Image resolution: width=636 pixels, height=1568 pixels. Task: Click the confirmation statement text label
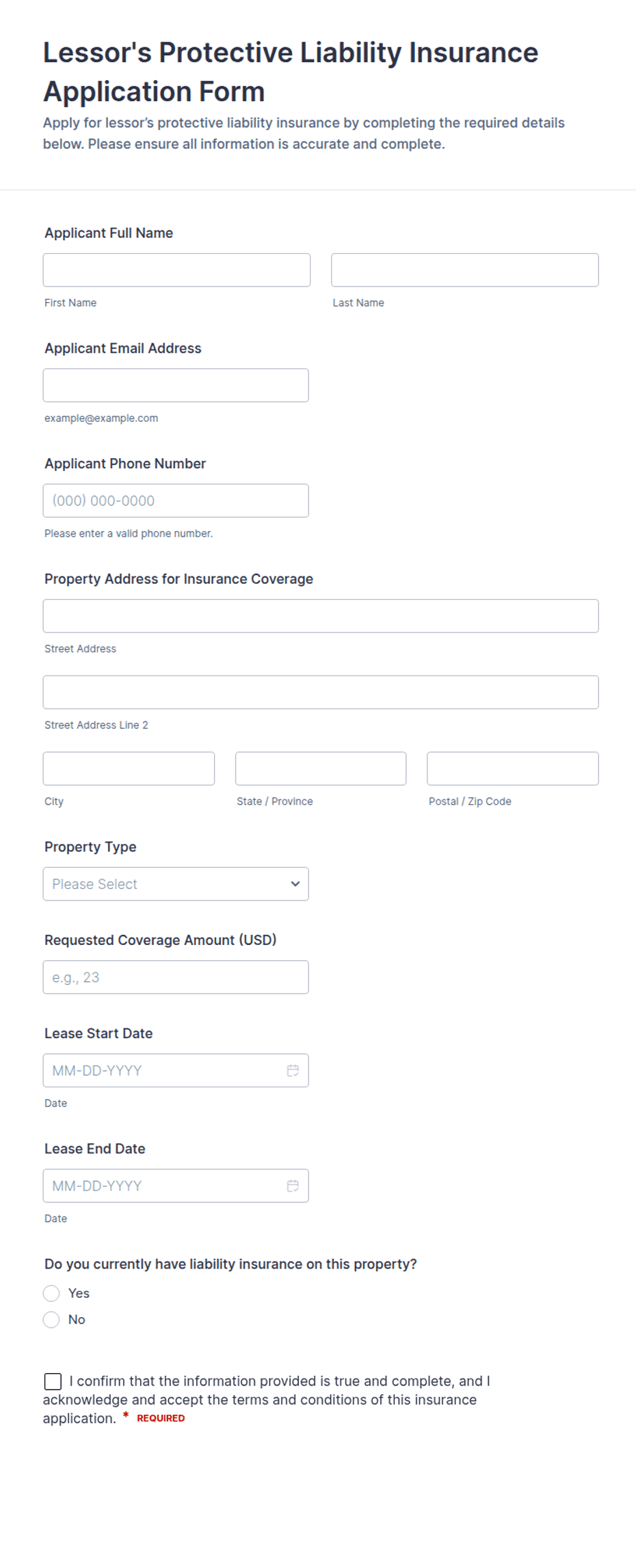click(x=267, y=1400)
